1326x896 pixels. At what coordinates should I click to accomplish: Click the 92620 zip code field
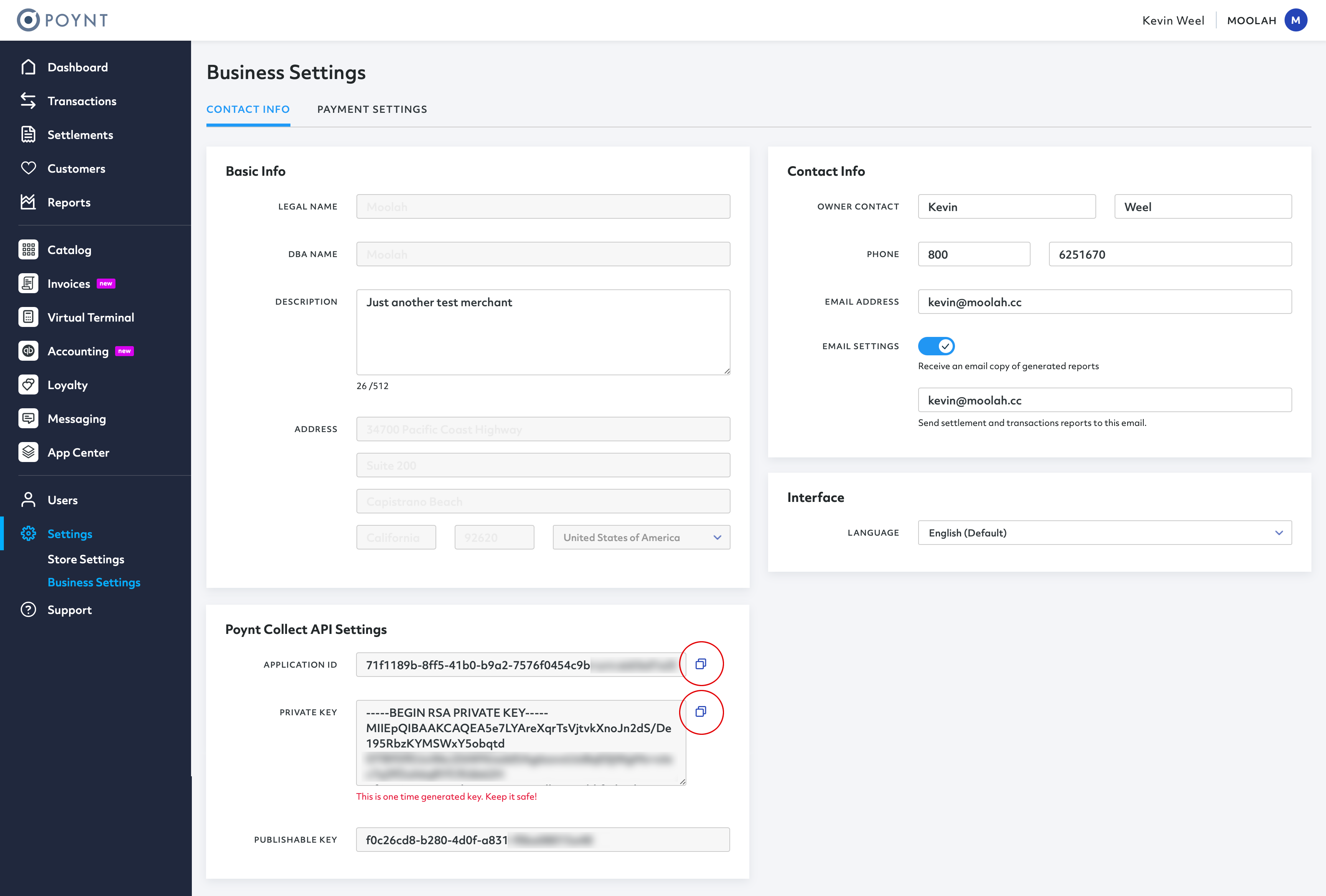click(494, 538)
